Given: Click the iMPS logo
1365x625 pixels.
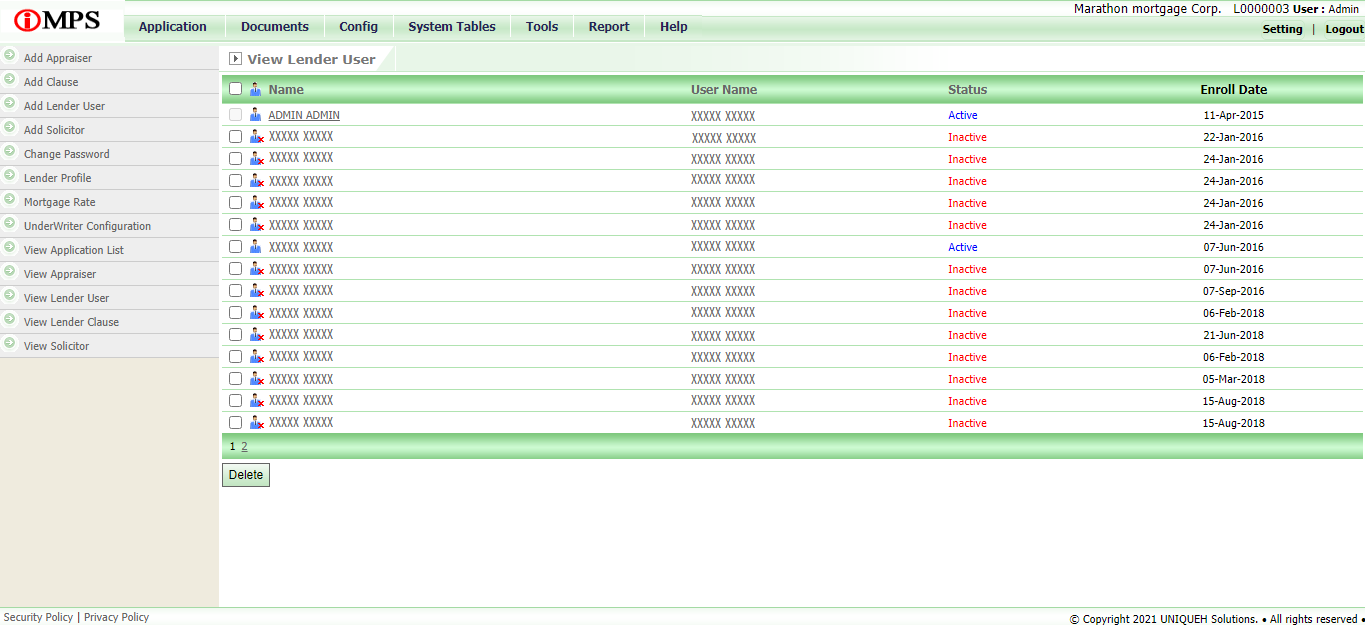Looking at the screenshot, I should click(57, 20).
